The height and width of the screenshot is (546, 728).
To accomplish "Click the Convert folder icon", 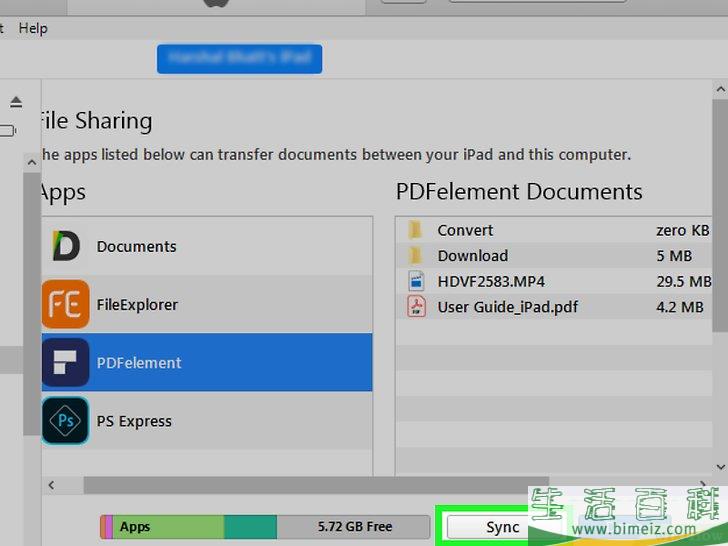I will 415,230.
